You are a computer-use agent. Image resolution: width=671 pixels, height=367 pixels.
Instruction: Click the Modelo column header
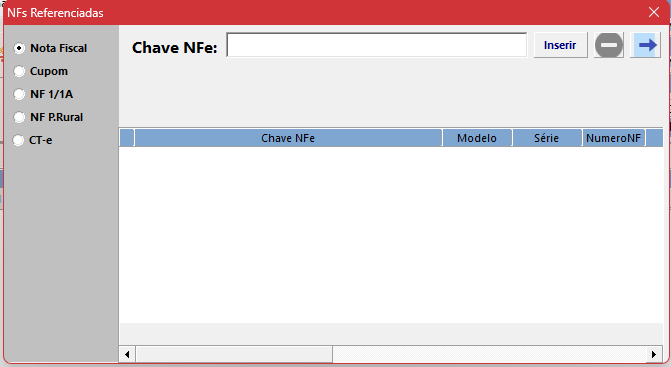pyautogui.click(x=477, y=138)
